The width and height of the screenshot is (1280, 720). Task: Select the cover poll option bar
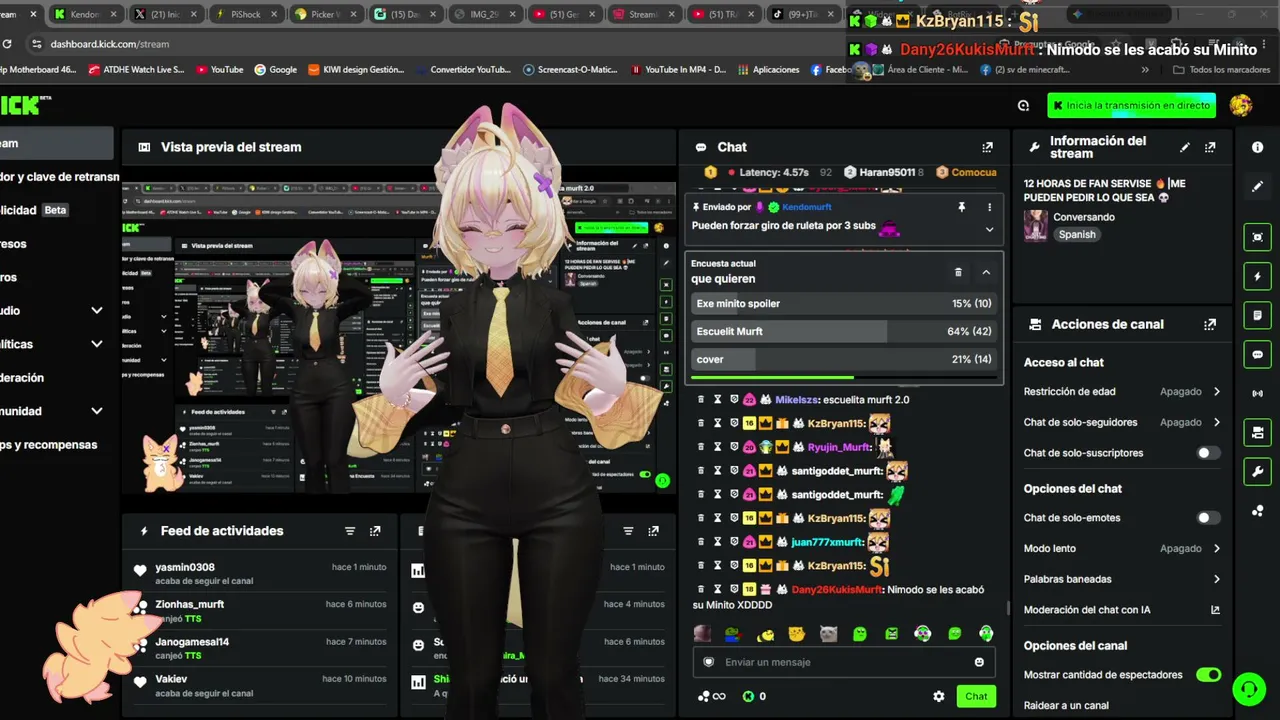click(x=843, y=359)
